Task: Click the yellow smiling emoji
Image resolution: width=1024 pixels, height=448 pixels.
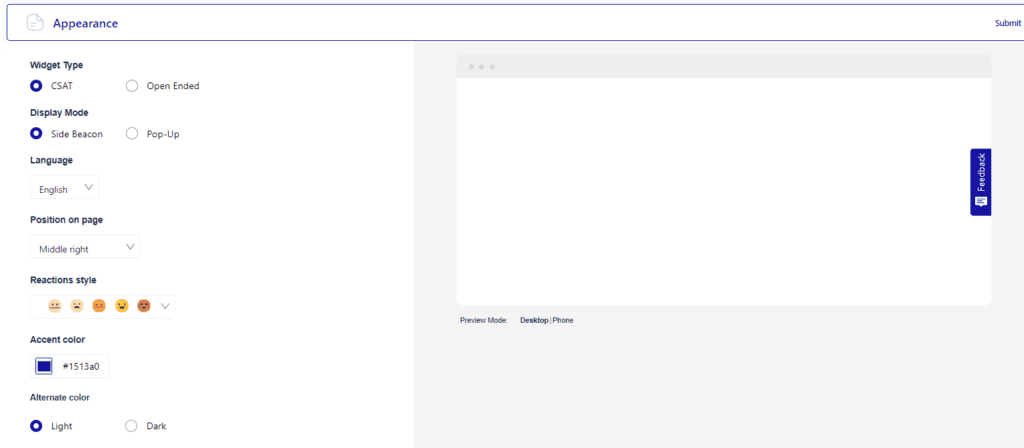Action: (x=122, y=306)
